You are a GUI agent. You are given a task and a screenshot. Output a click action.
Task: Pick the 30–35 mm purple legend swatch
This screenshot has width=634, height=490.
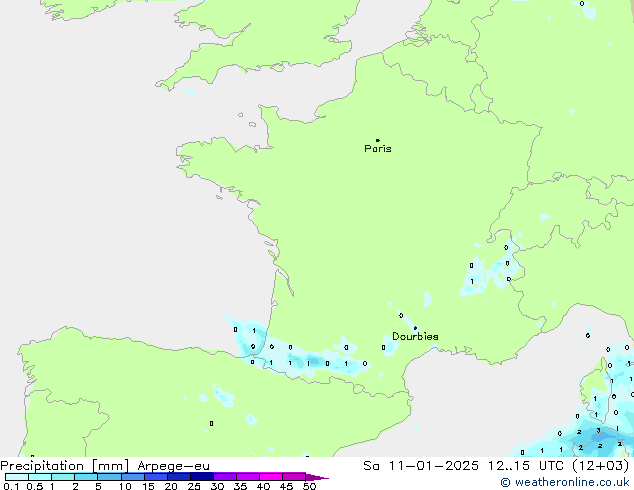(x=225, y=477)
